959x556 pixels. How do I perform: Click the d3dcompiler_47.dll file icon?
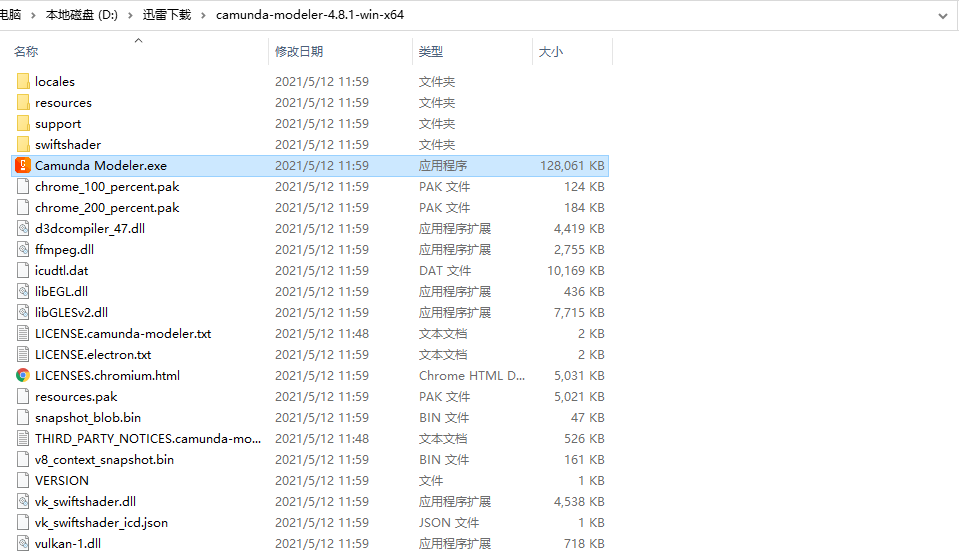[23, 228]
